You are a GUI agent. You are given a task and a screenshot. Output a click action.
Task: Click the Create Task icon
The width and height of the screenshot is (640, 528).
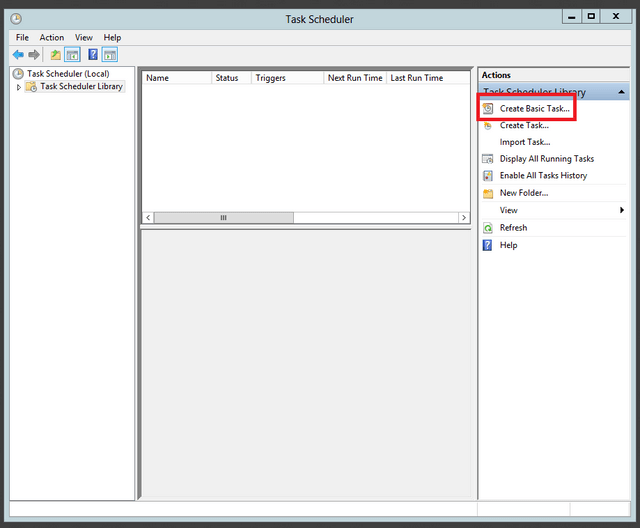coord(488,126)
